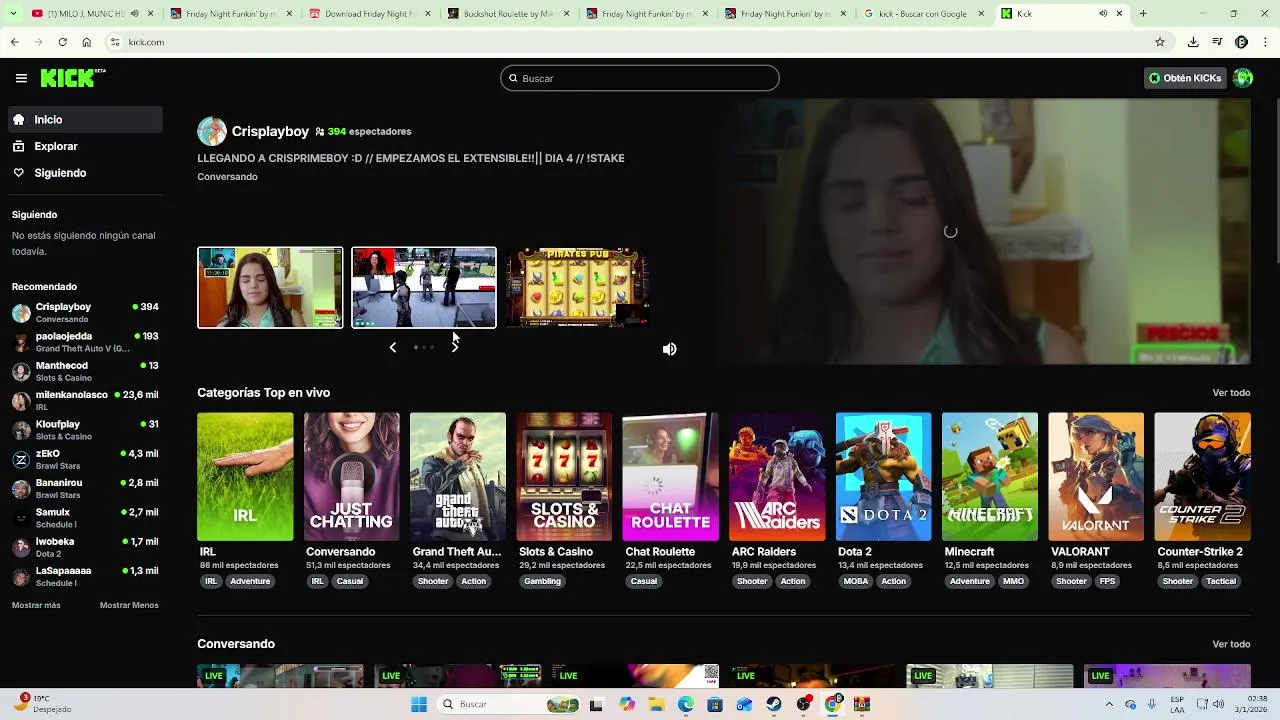Bookmark this page with the star icon

click(x=1160, y=42)
